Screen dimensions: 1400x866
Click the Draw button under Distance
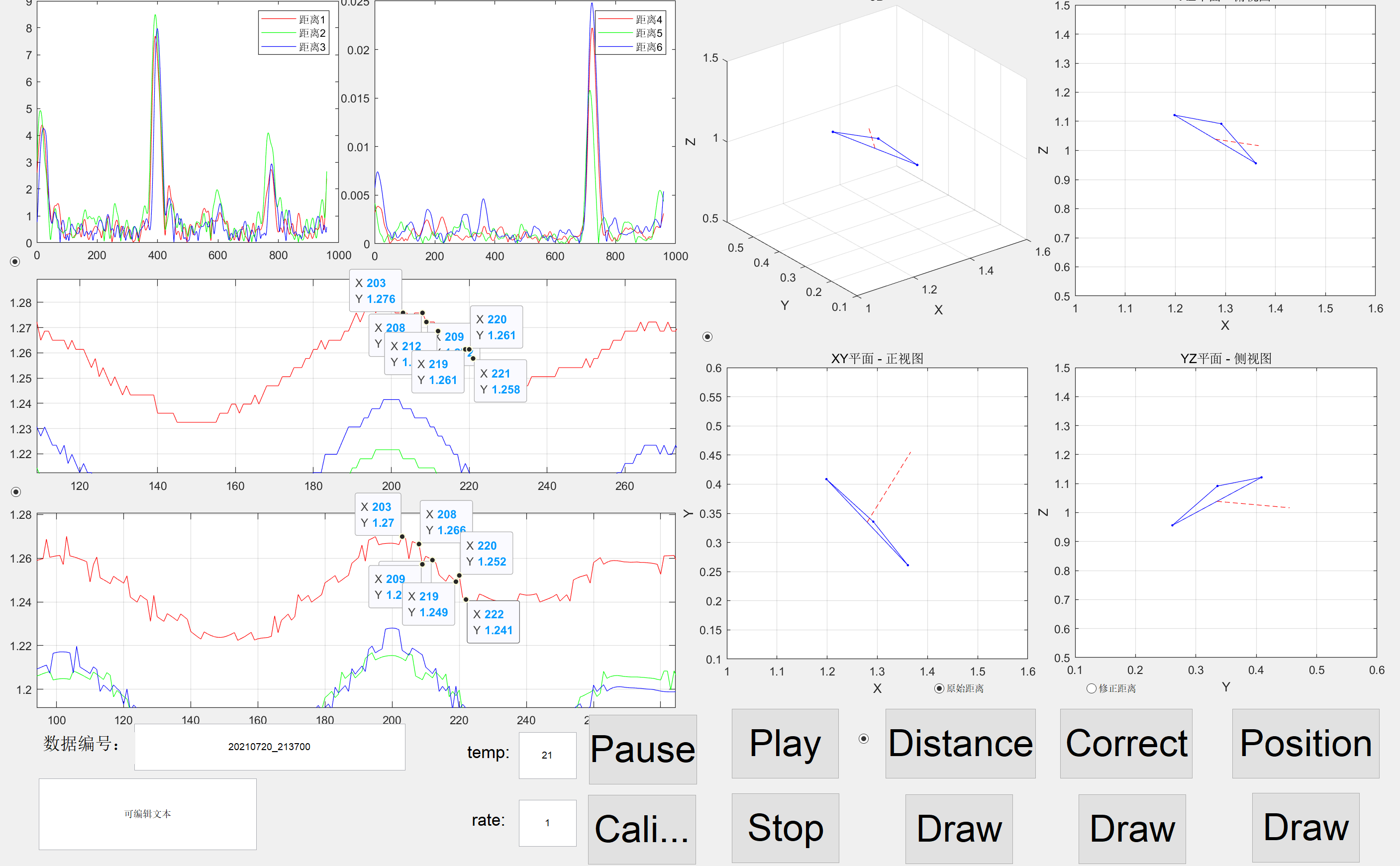(958, 828)
